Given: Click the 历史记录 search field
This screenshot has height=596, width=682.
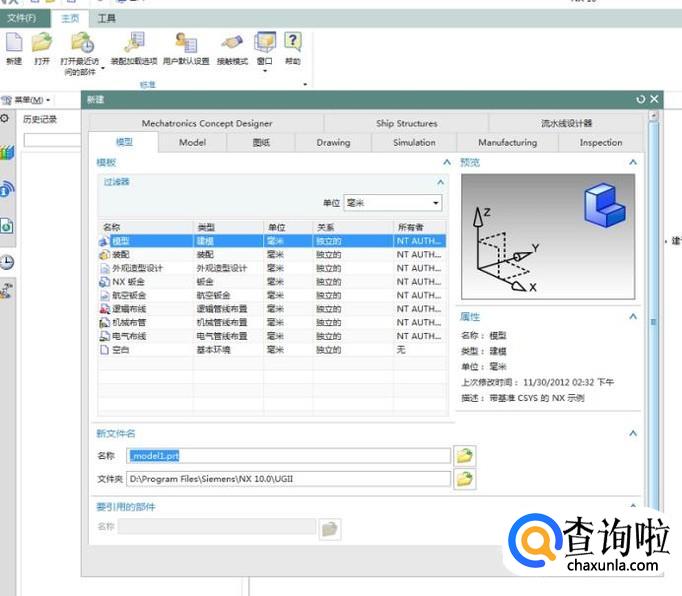Looking at the screenshot, I should click(x=52, y=140).
